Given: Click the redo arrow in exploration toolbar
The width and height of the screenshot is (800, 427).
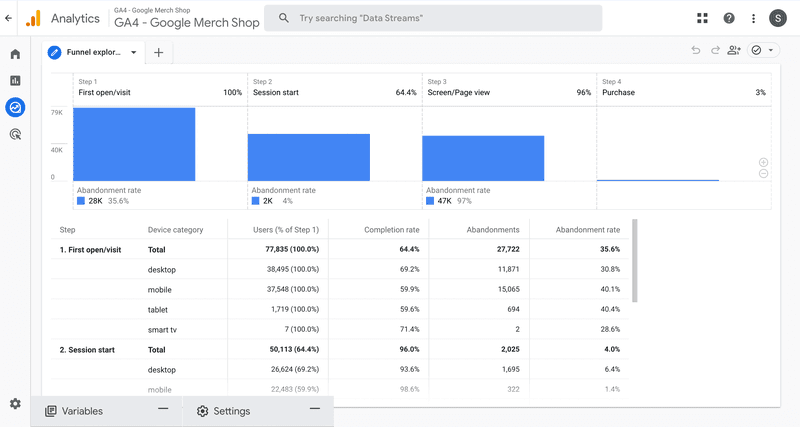Looking at the screenshot, I should click(x=715, y=51).
